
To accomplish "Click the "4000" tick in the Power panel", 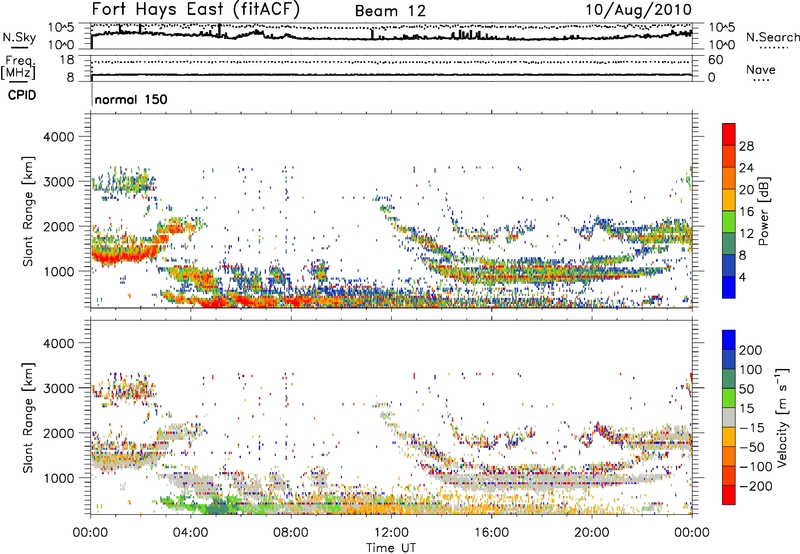I will (58, 137).
